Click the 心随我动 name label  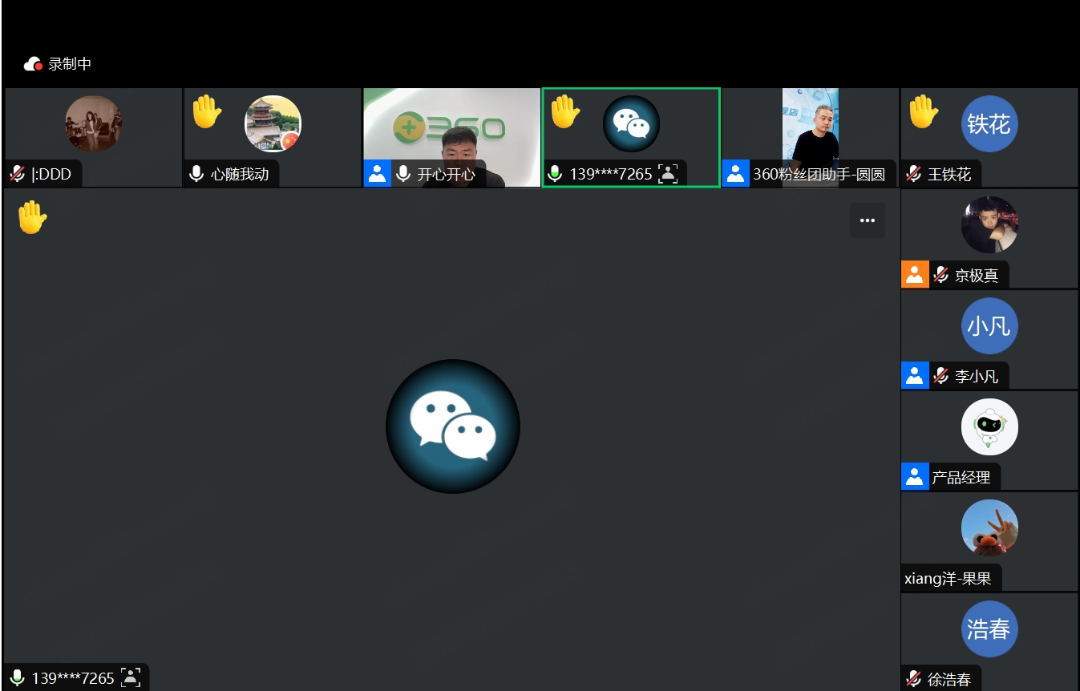click(x=240, y=174)
